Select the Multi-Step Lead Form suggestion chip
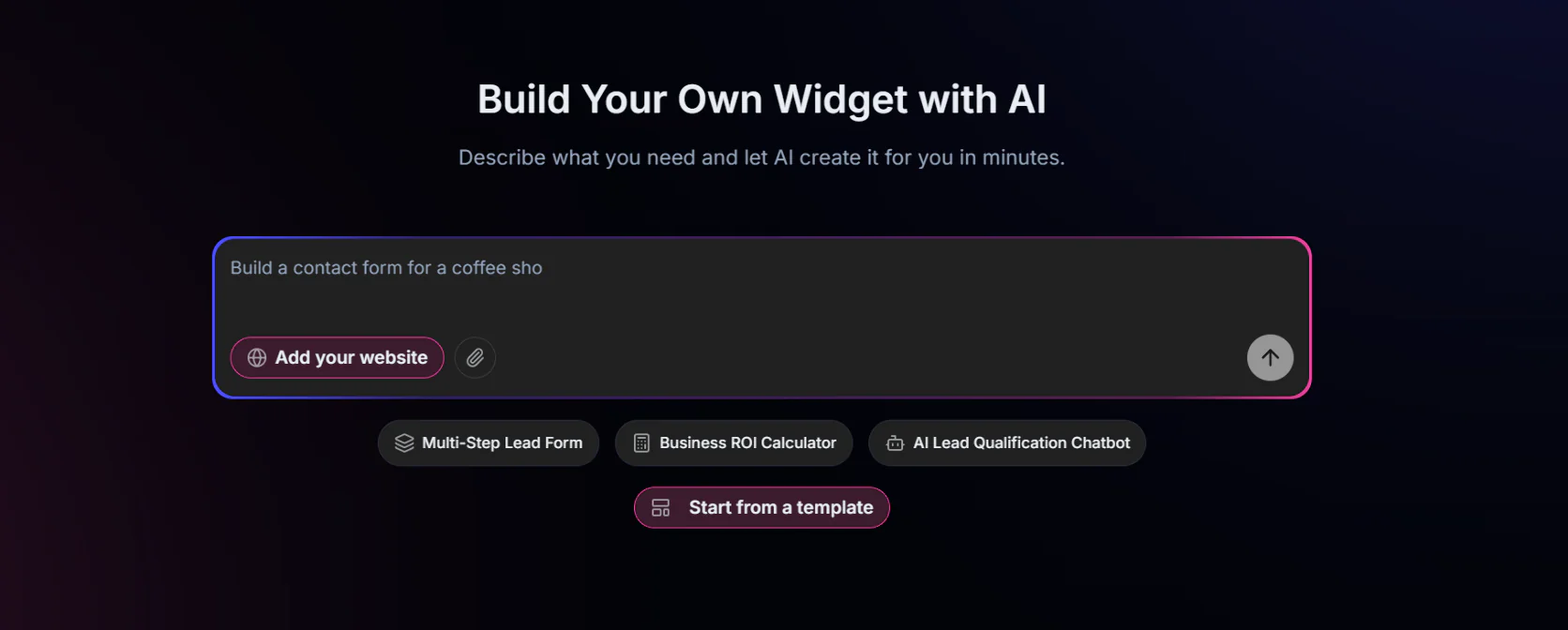 click(488, 442)
